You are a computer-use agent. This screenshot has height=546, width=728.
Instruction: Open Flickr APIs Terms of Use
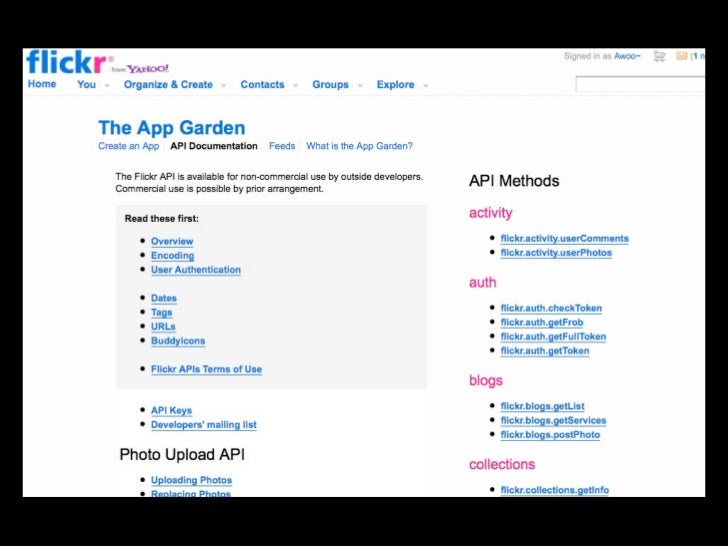[207, 369]
